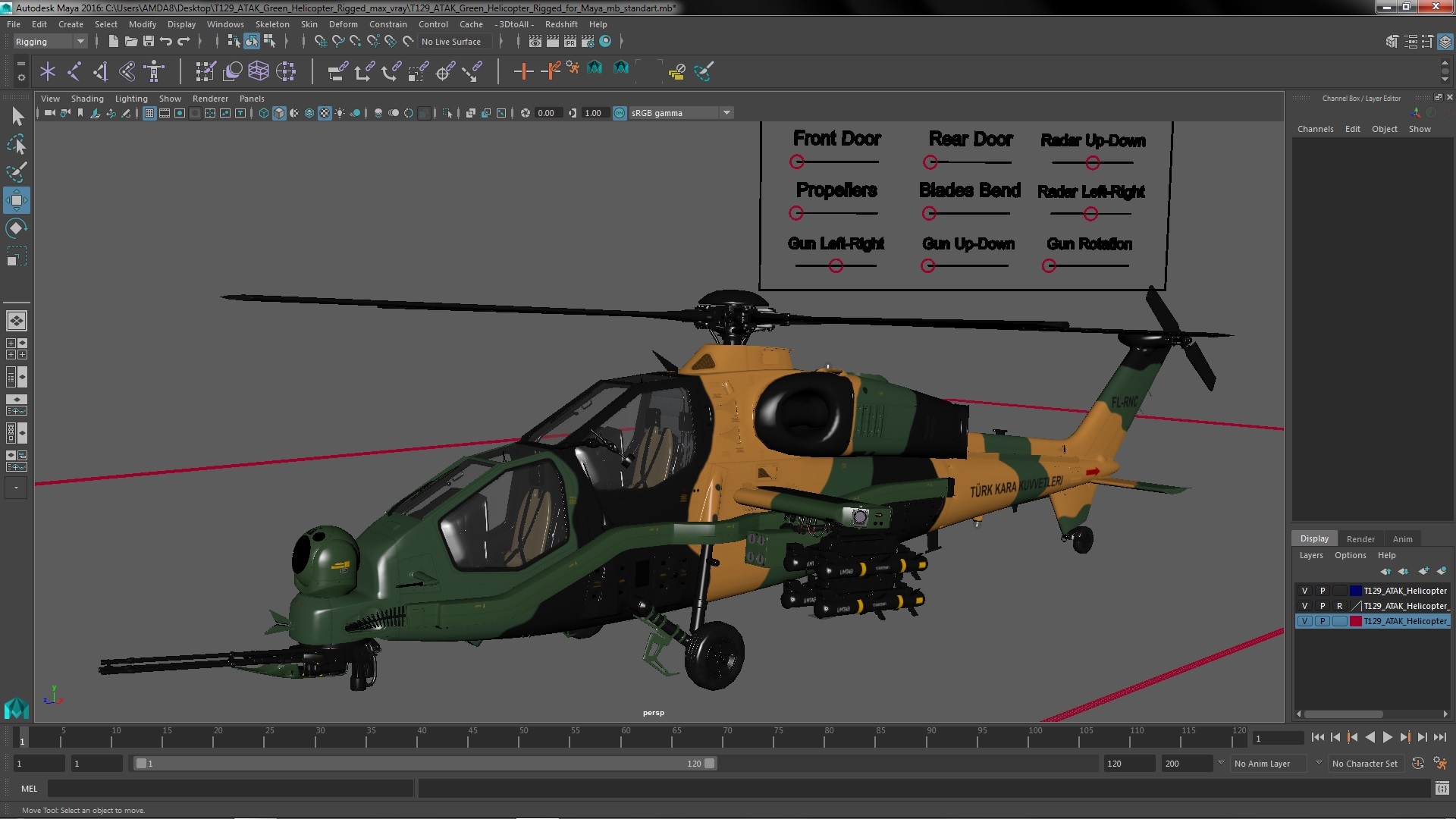The width and height of the screenshot is (1456, 819).
Task: Open layer editor Options menu
Action: point(1350,555)
